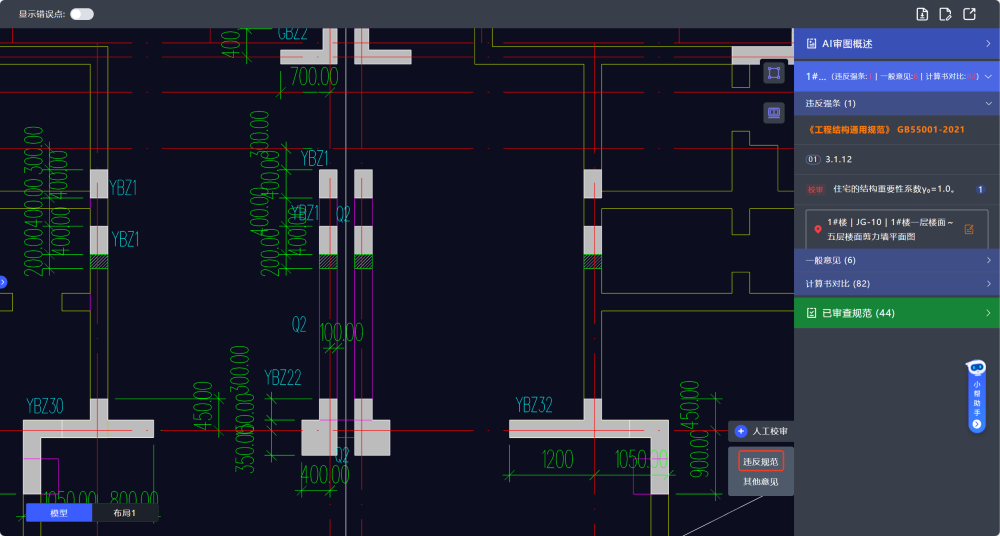Toggle the 显示错误点 switch
Image resolution: width=1000 pixels, height=536 pixels.
(82, 14)
